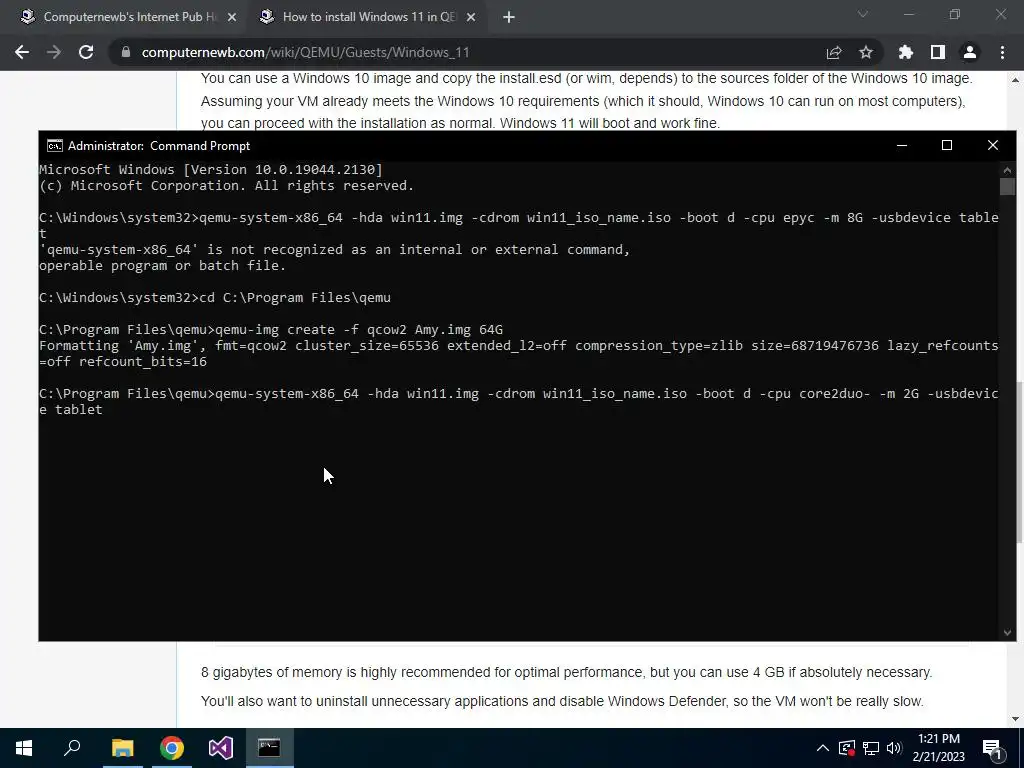The width and height of the screenshot is (1024, 768).
Task: Click Command Prompt scrollbar up arrow
Action: coord(1007,170)
